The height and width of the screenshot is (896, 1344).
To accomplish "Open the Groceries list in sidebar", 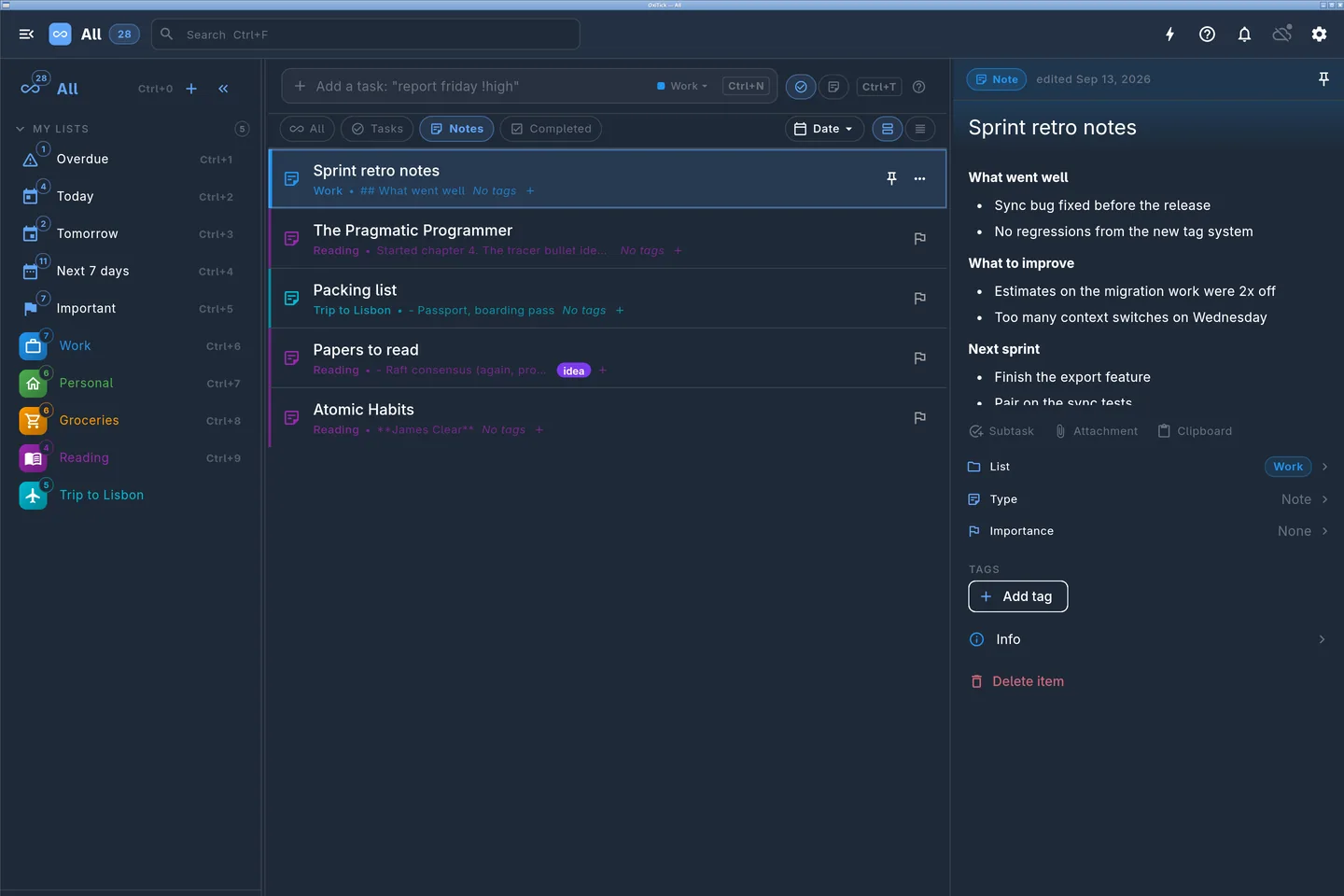I will (x=131, y=420).
